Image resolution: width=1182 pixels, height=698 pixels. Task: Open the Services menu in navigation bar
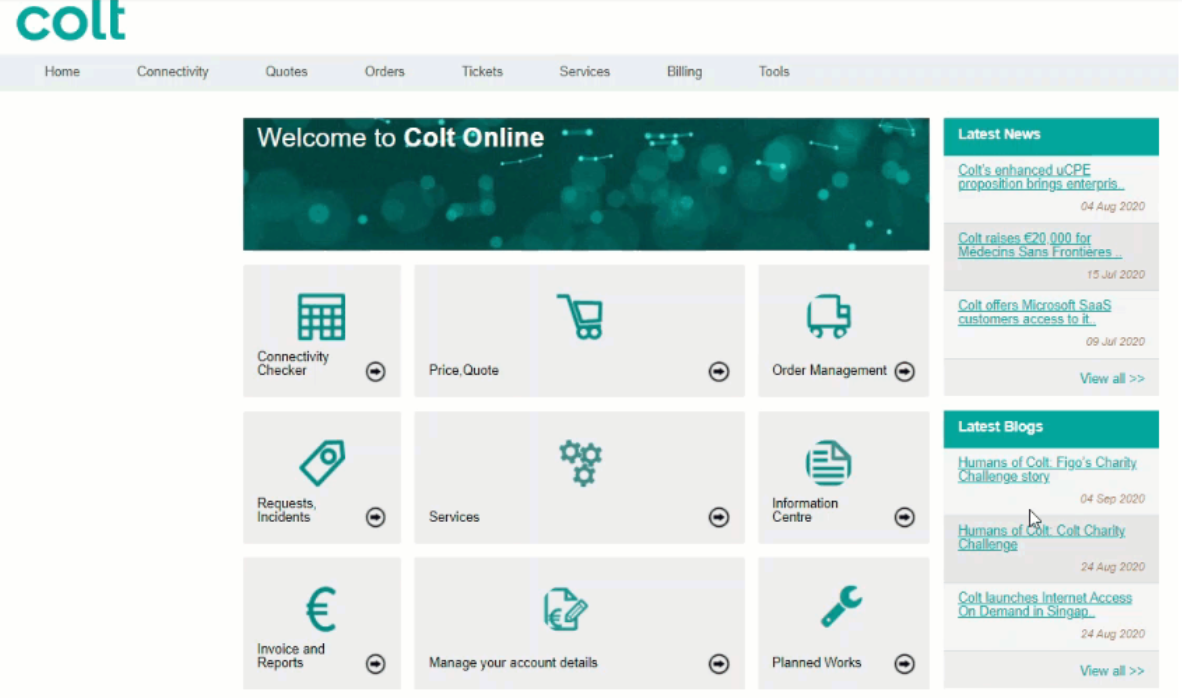(x=584, y=72)
